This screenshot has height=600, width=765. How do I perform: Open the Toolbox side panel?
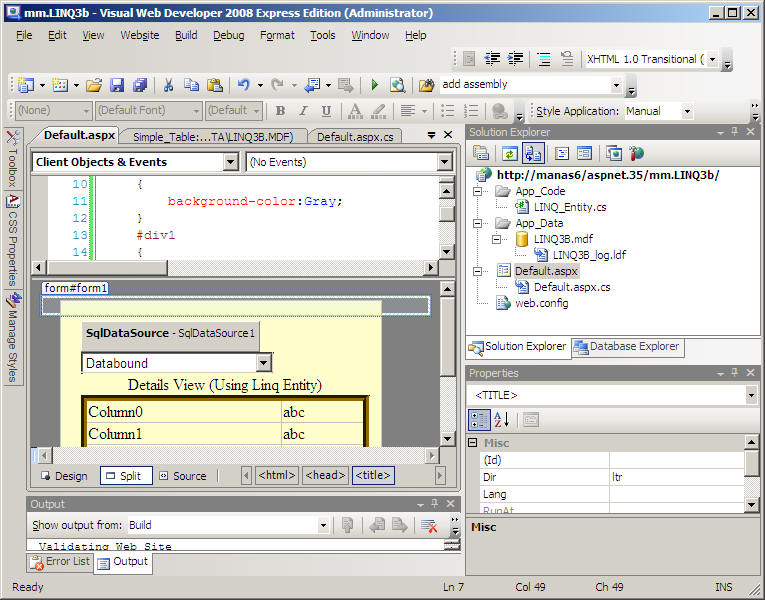[13, 159]
